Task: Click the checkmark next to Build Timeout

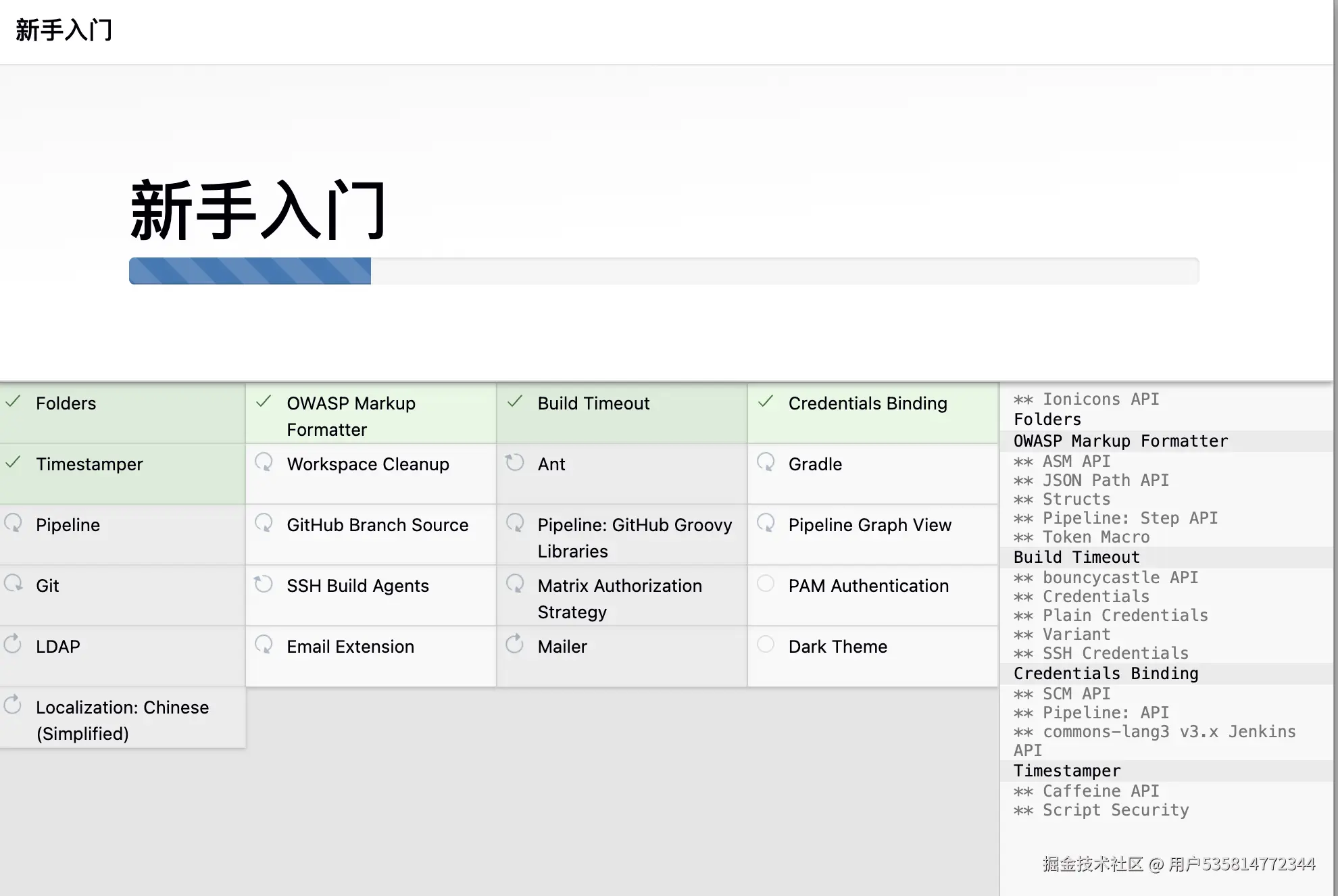Action: coord(515,401)
